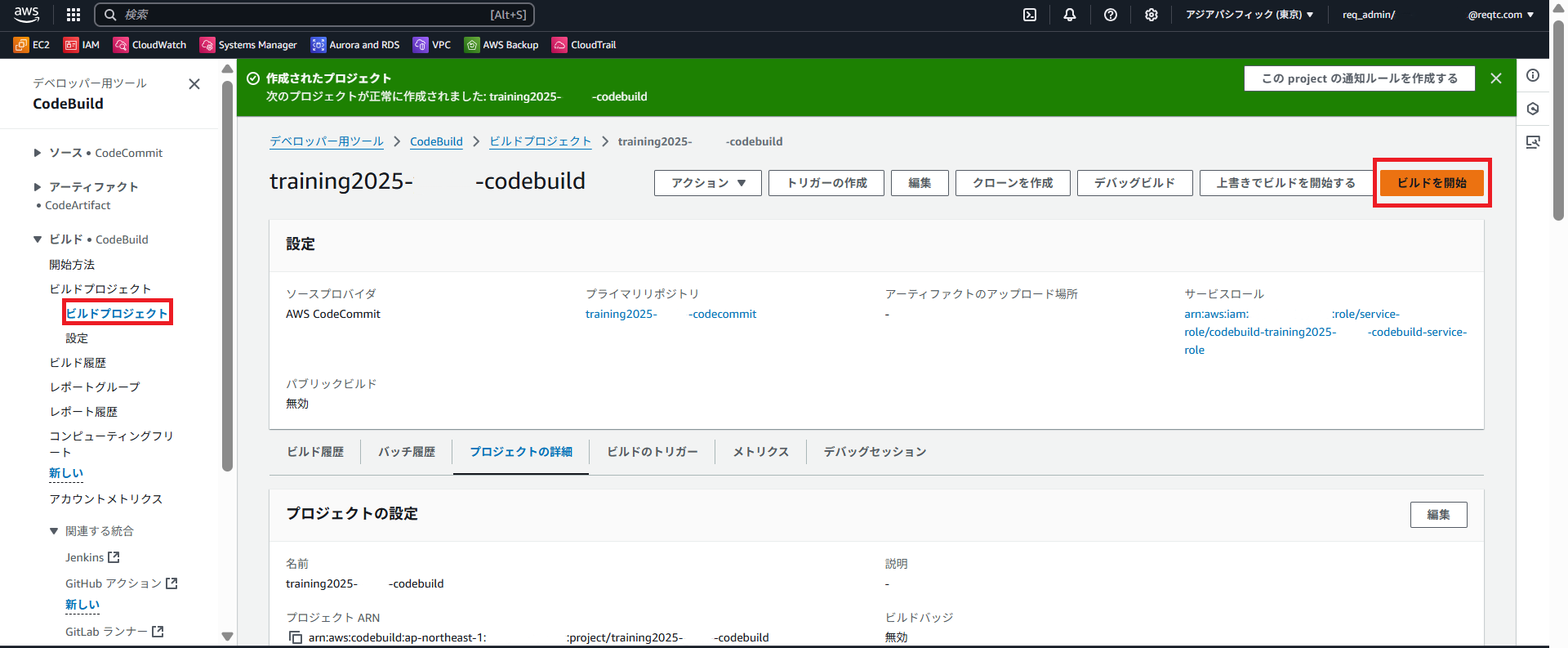Switch to ビルド履歴 tab

point(315,452)
